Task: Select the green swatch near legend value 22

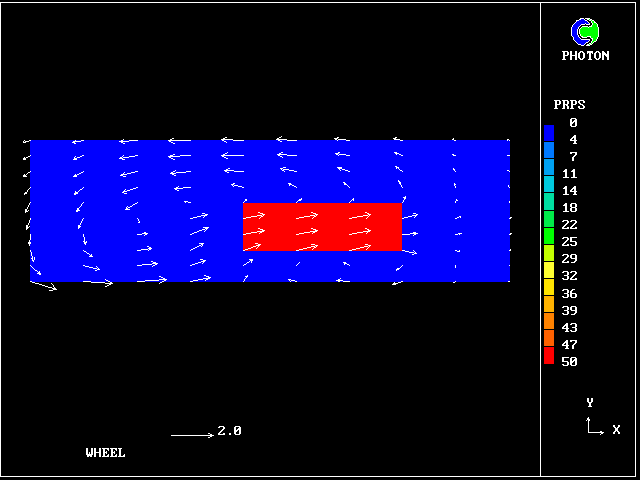Action: coord(549,234)
